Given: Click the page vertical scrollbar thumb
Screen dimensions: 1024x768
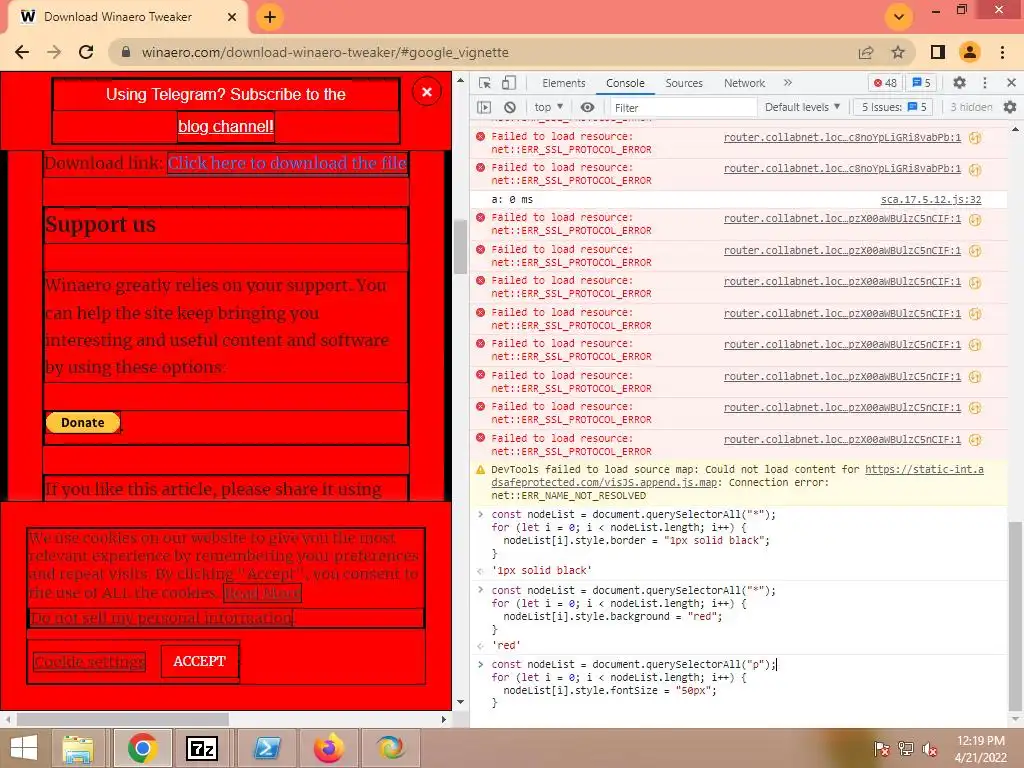Looking at the screenshot, I should [460, 247].
